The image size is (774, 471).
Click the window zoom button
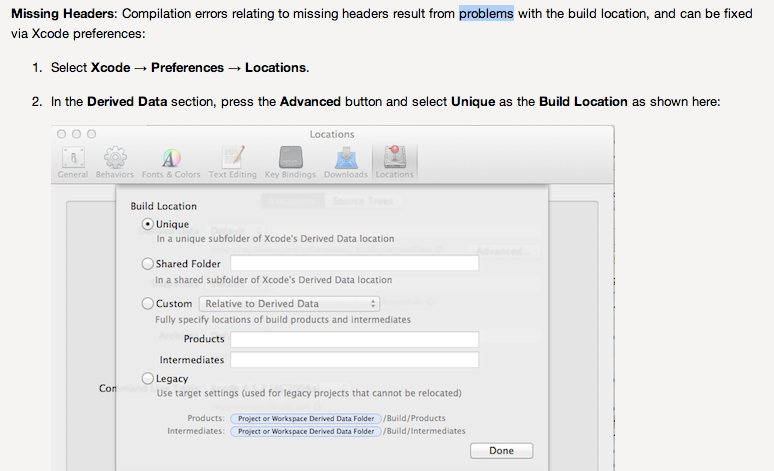click(x=91, y=134)
